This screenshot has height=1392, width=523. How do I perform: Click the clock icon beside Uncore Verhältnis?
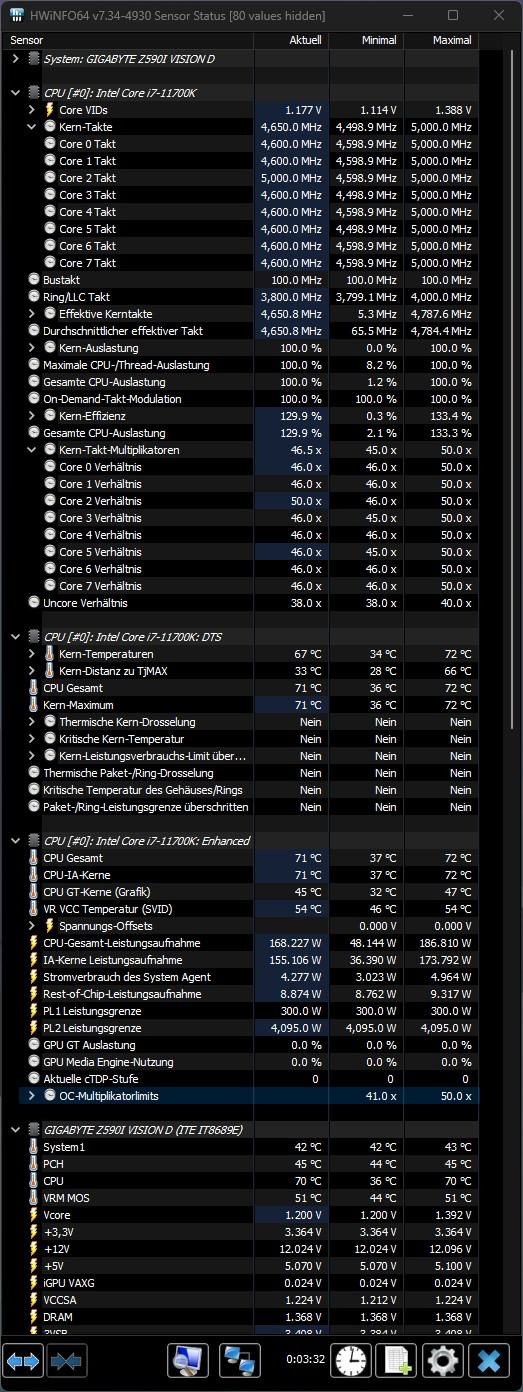click(x=34, y=603)
